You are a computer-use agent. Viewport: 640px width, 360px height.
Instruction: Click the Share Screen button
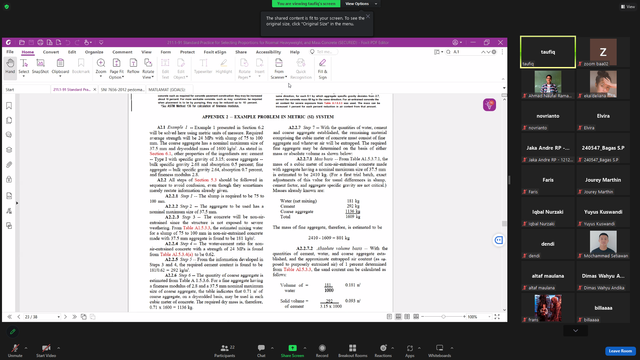coord(292,350)
